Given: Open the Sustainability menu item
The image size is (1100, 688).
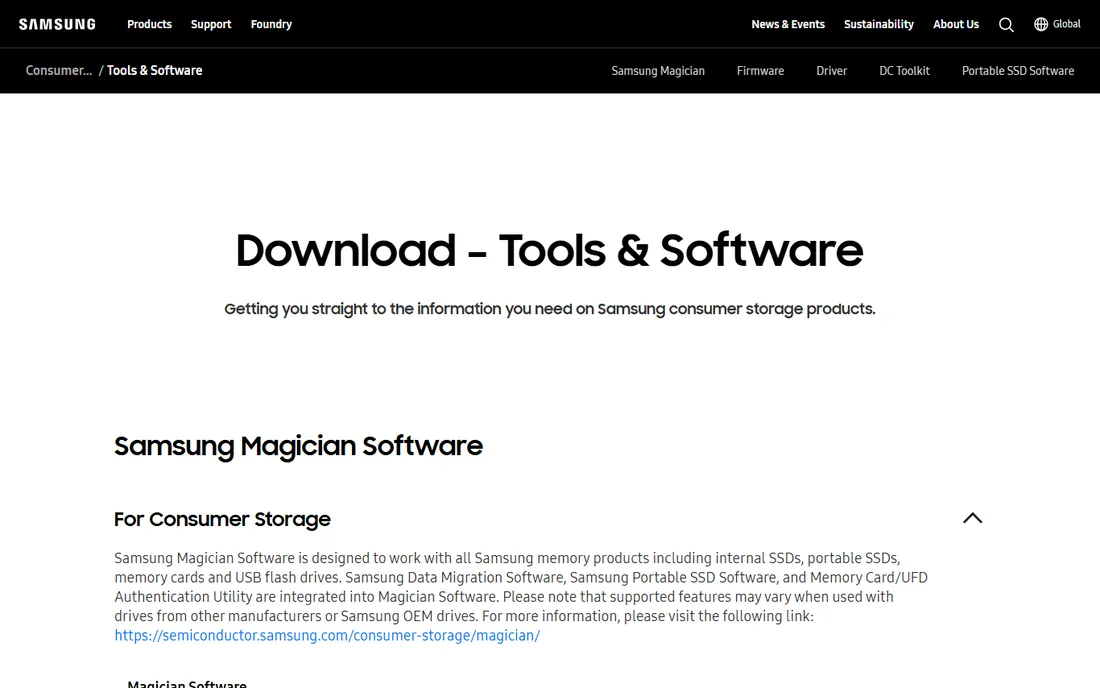Looking at the screenshot, I should [878, 25].
